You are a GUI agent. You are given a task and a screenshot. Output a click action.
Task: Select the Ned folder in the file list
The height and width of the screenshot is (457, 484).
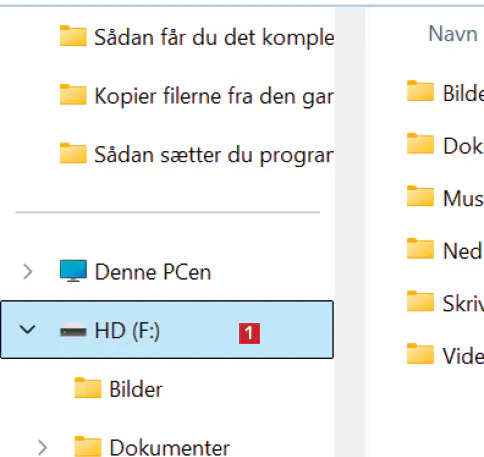pos(445,250)
